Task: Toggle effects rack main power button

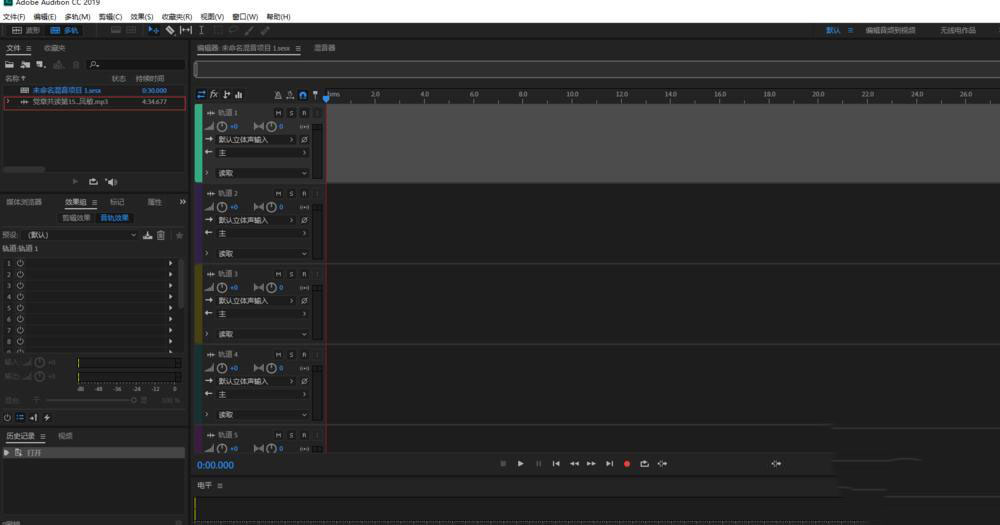Action: tap(7, 417)
